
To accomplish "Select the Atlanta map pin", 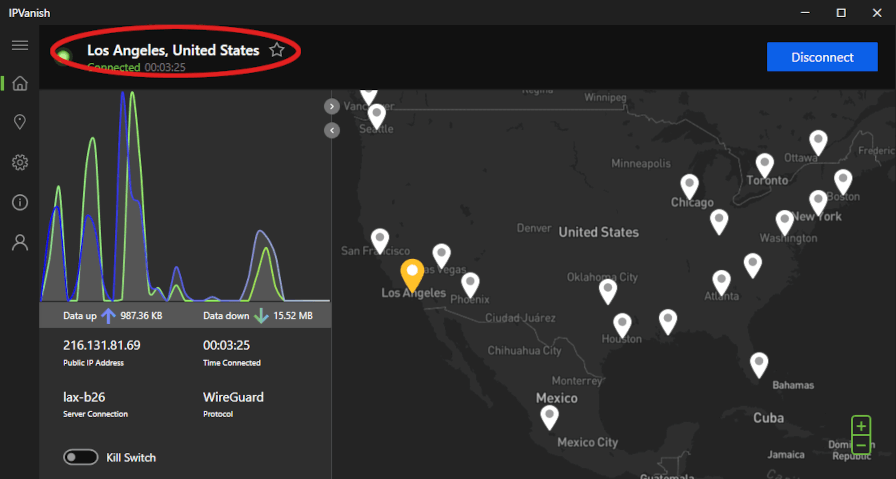I will (x=722, y=283).
